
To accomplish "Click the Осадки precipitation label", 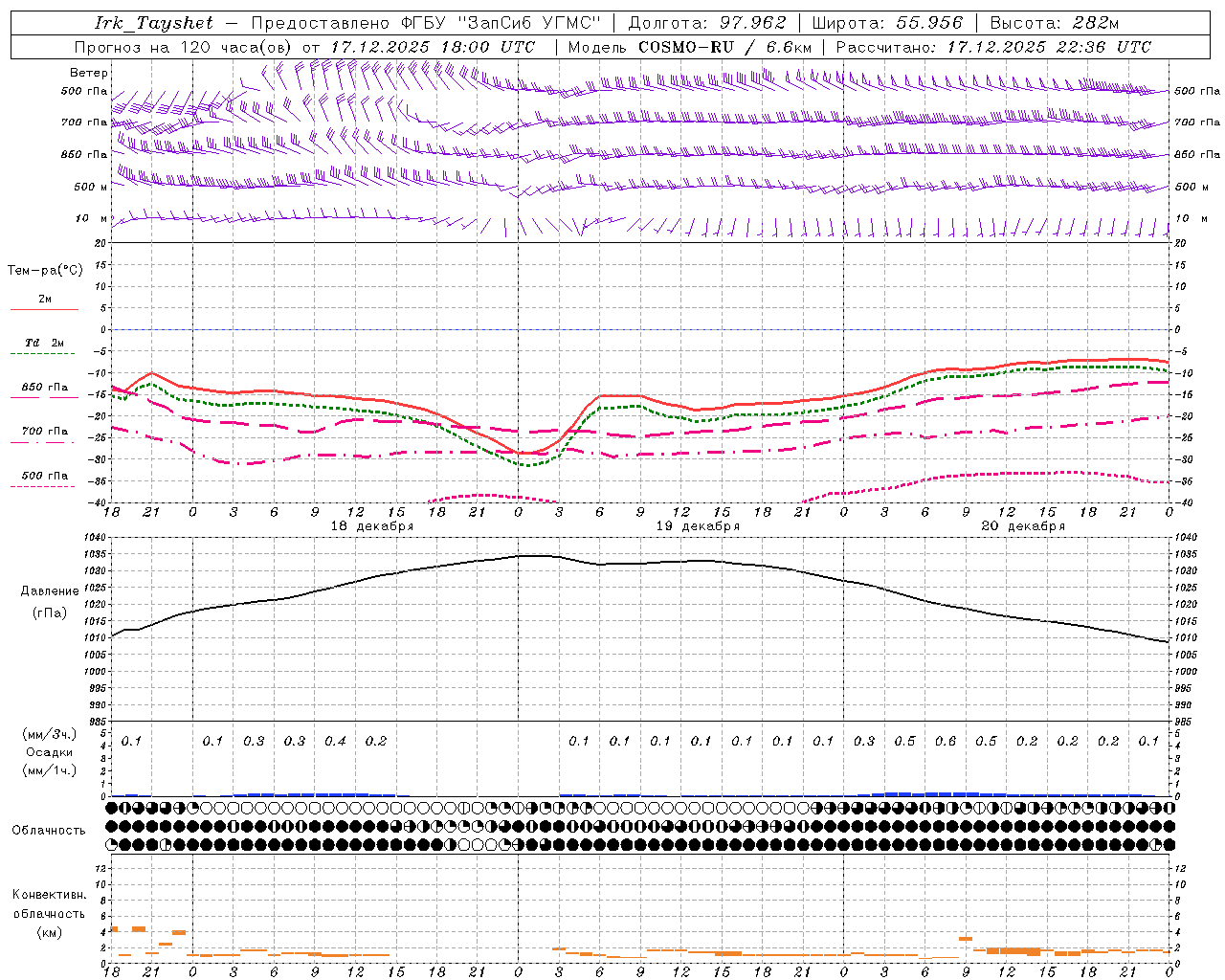I will (x=50, y=752).
